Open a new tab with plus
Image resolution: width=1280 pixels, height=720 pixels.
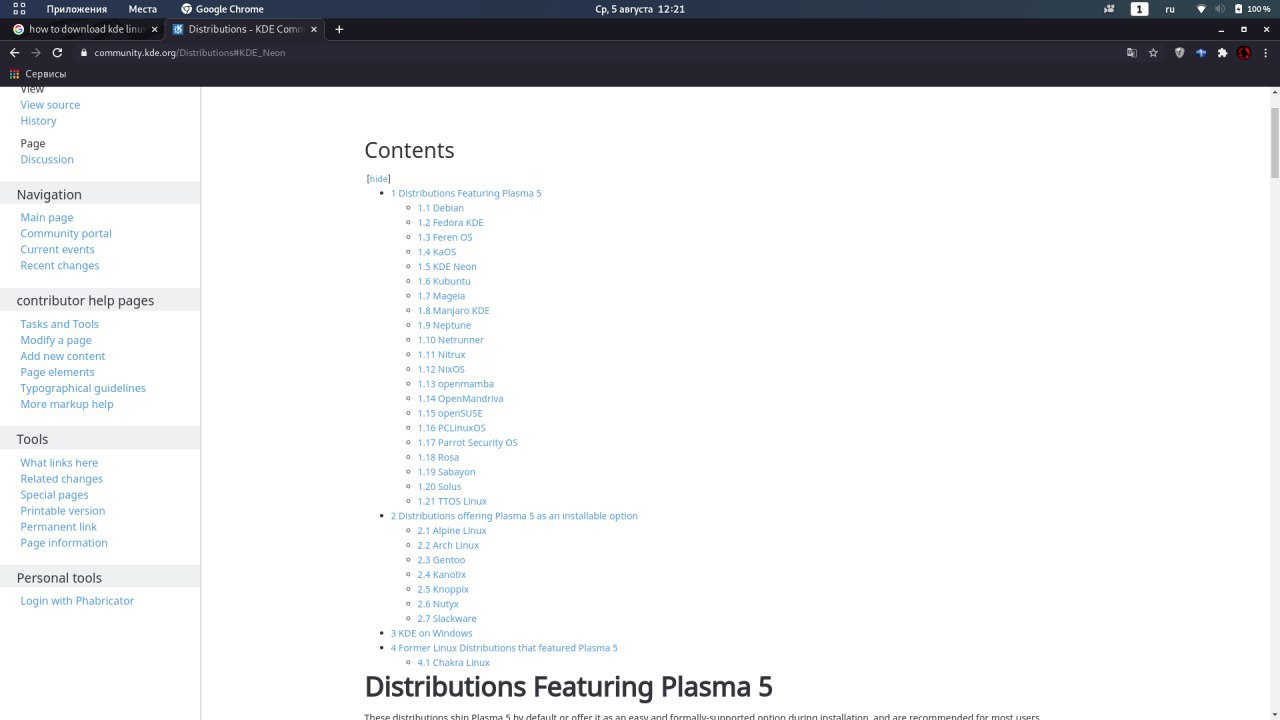click(339, 29)
